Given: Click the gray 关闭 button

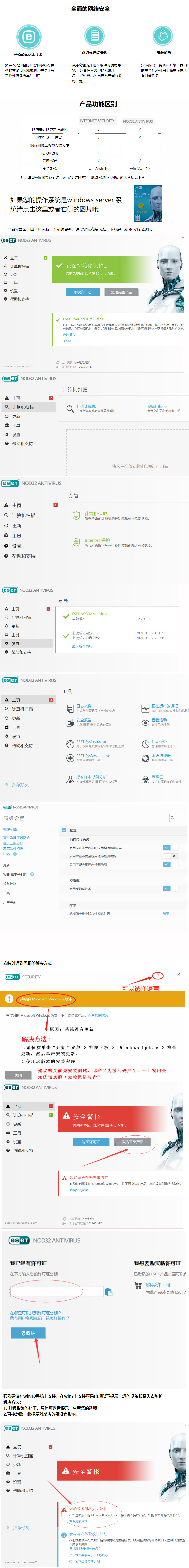Looking at the screenshot, I should tap(18, 1075).
